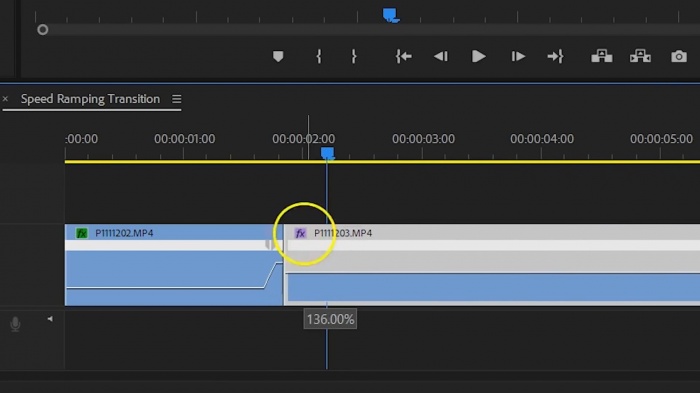
Task: Select the Speed Ramping Transition tab
Action: pyautogui.click(x=90, y=99)
